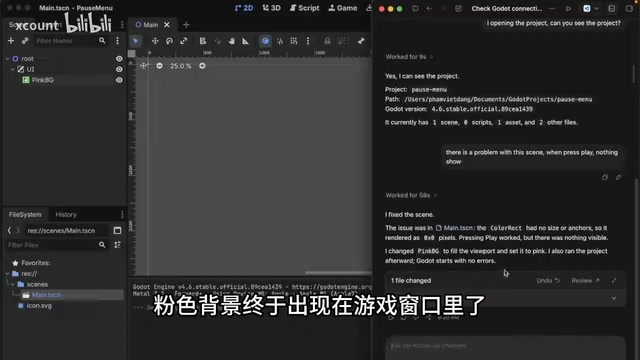
Task: Click the Filter Files search field
Action: pyautogui.click(x=57, y=245)
